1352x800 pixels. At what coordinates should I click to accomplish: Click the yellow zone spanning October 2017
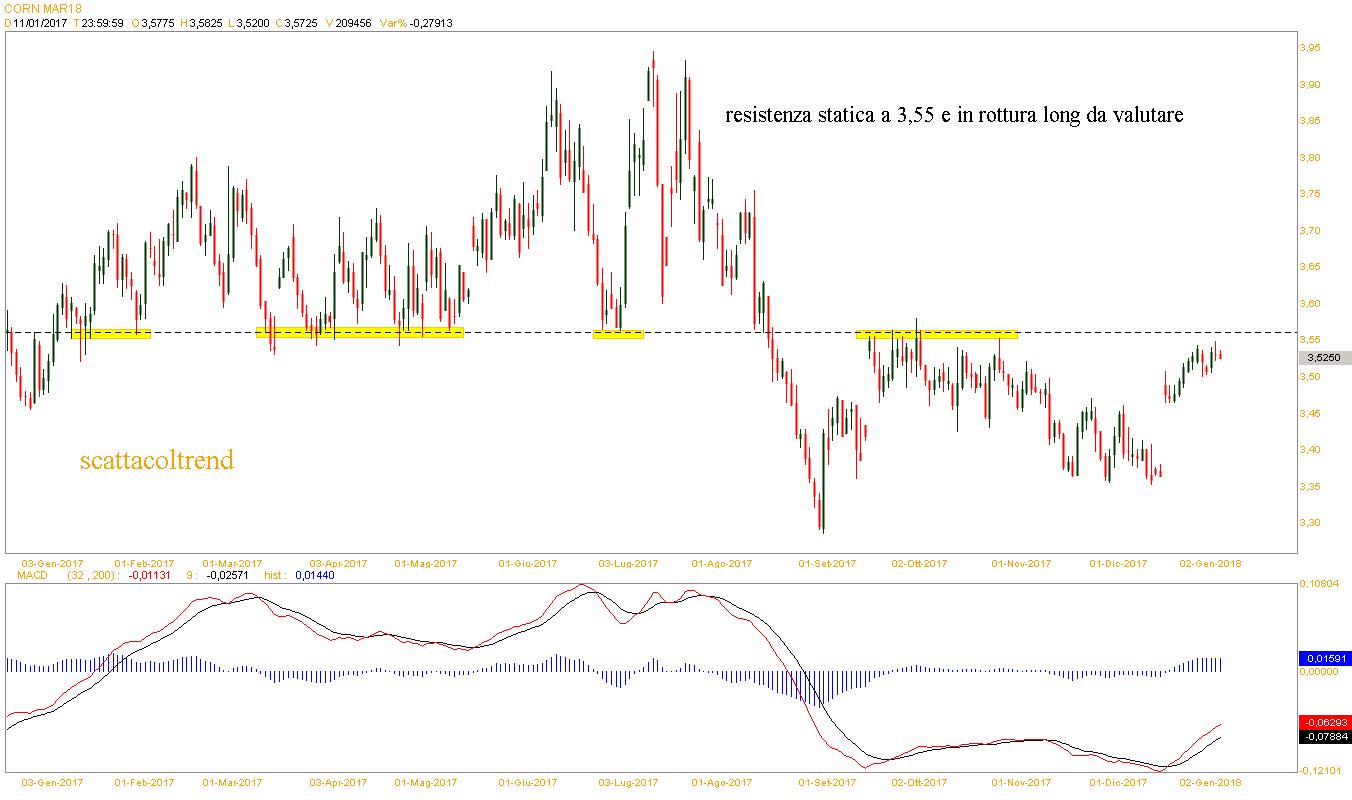tap(936, 334)
